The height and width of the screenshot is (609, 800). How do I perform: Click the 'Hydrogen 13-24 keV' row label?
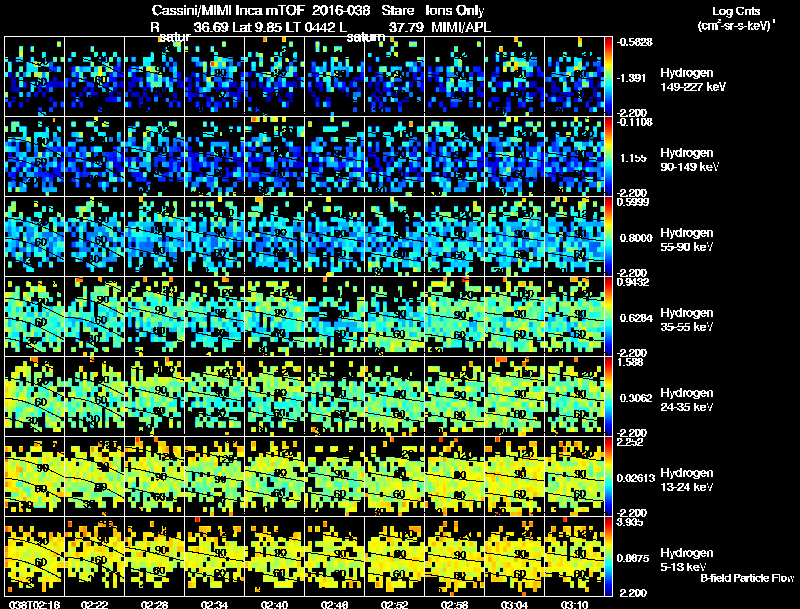(687, 480)
